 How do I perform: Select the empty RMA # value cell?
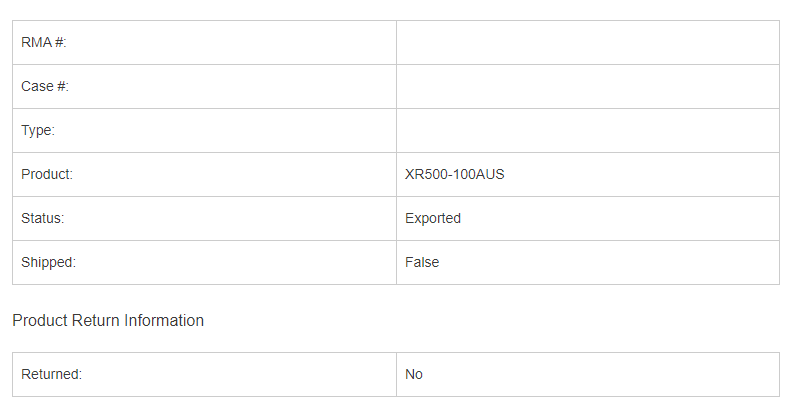[x=587, y=42]
